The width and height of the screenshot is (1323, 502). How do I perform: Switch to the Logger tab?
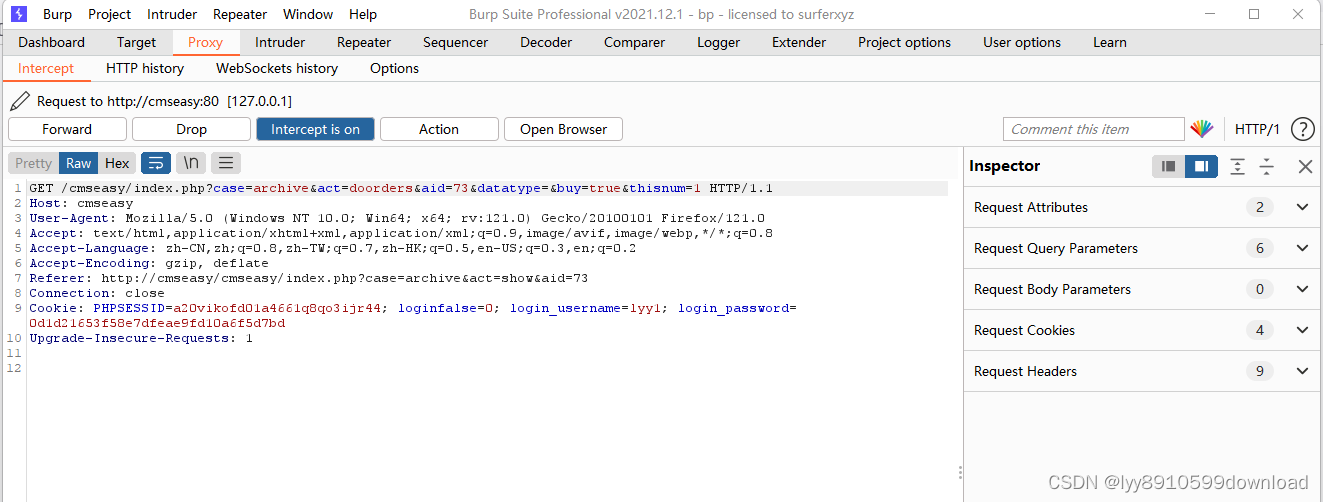[718, 42]
